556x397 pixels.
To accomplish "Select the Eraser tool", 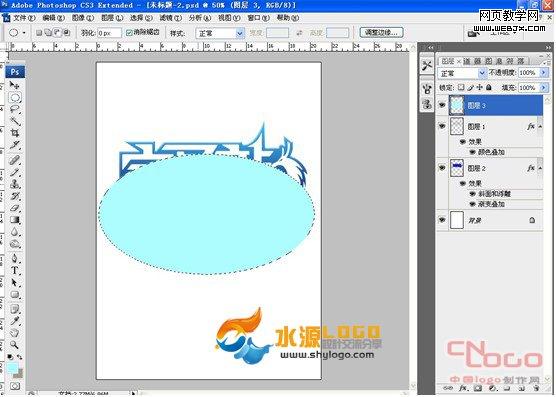I will coord(15,208).
